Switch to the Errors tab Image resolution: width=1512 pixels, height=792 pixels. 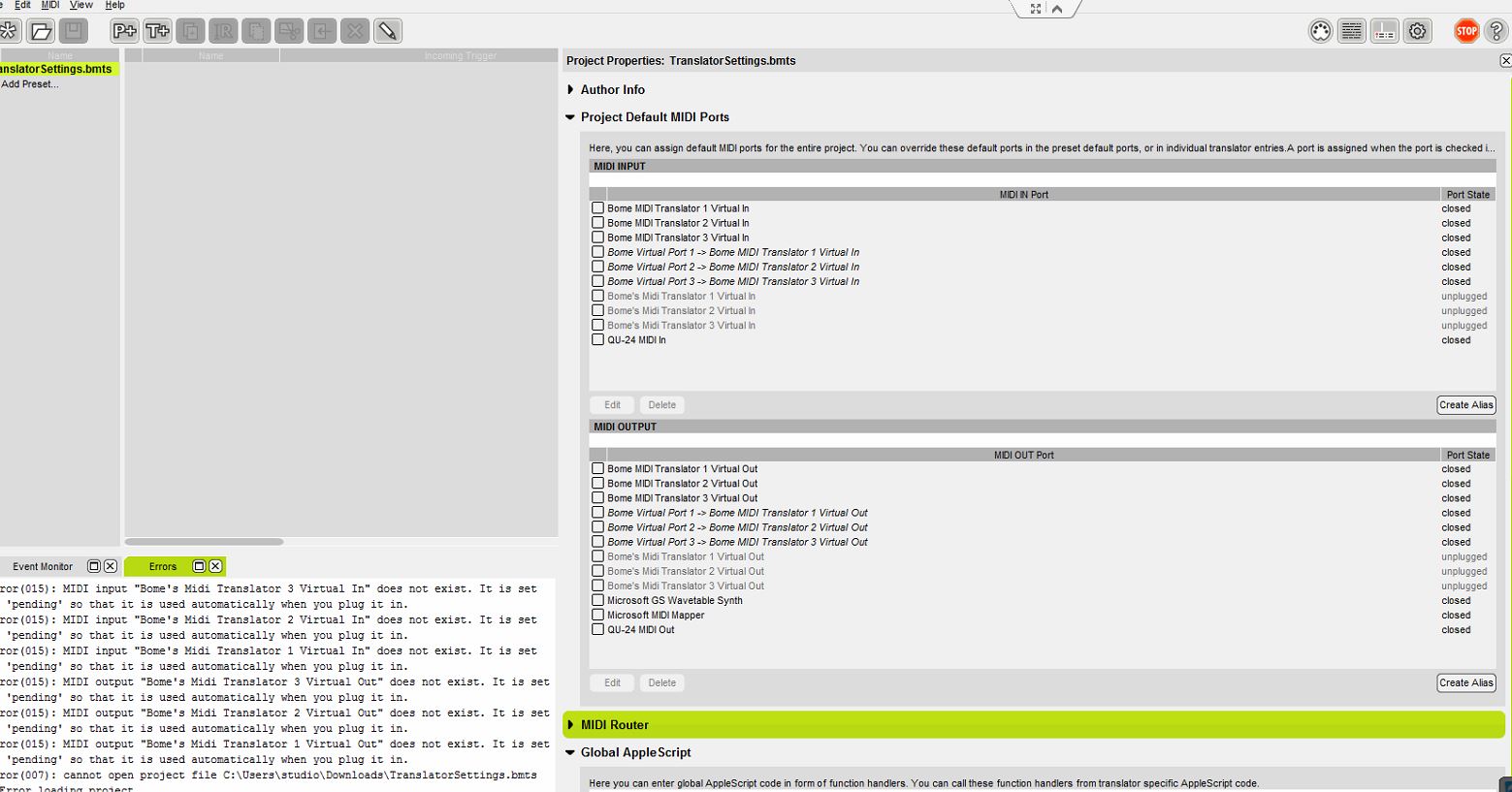point(163,566)
